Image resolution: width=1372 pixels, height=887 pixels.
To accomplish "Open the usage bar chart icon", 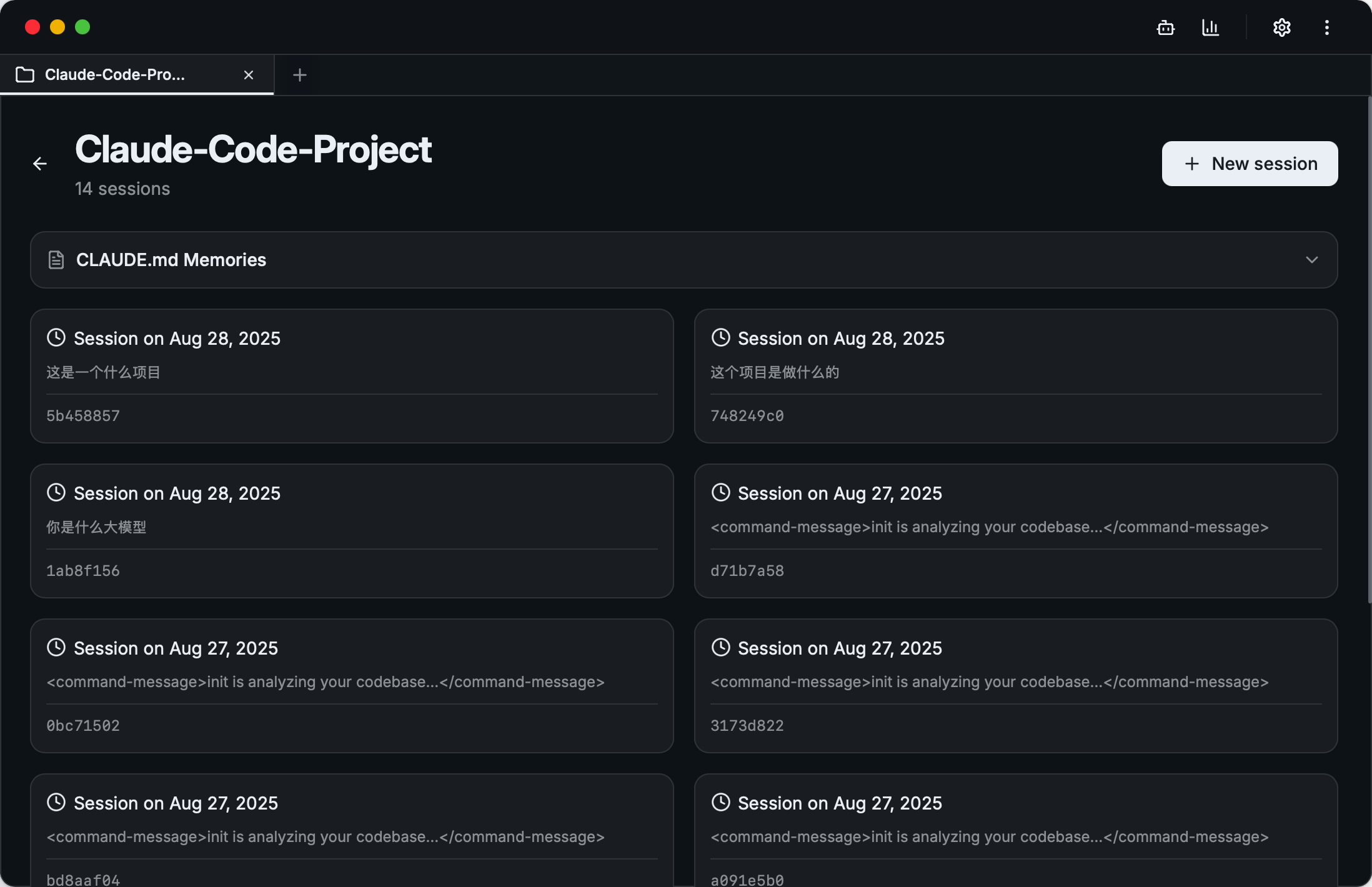I will pos(1210,27).
